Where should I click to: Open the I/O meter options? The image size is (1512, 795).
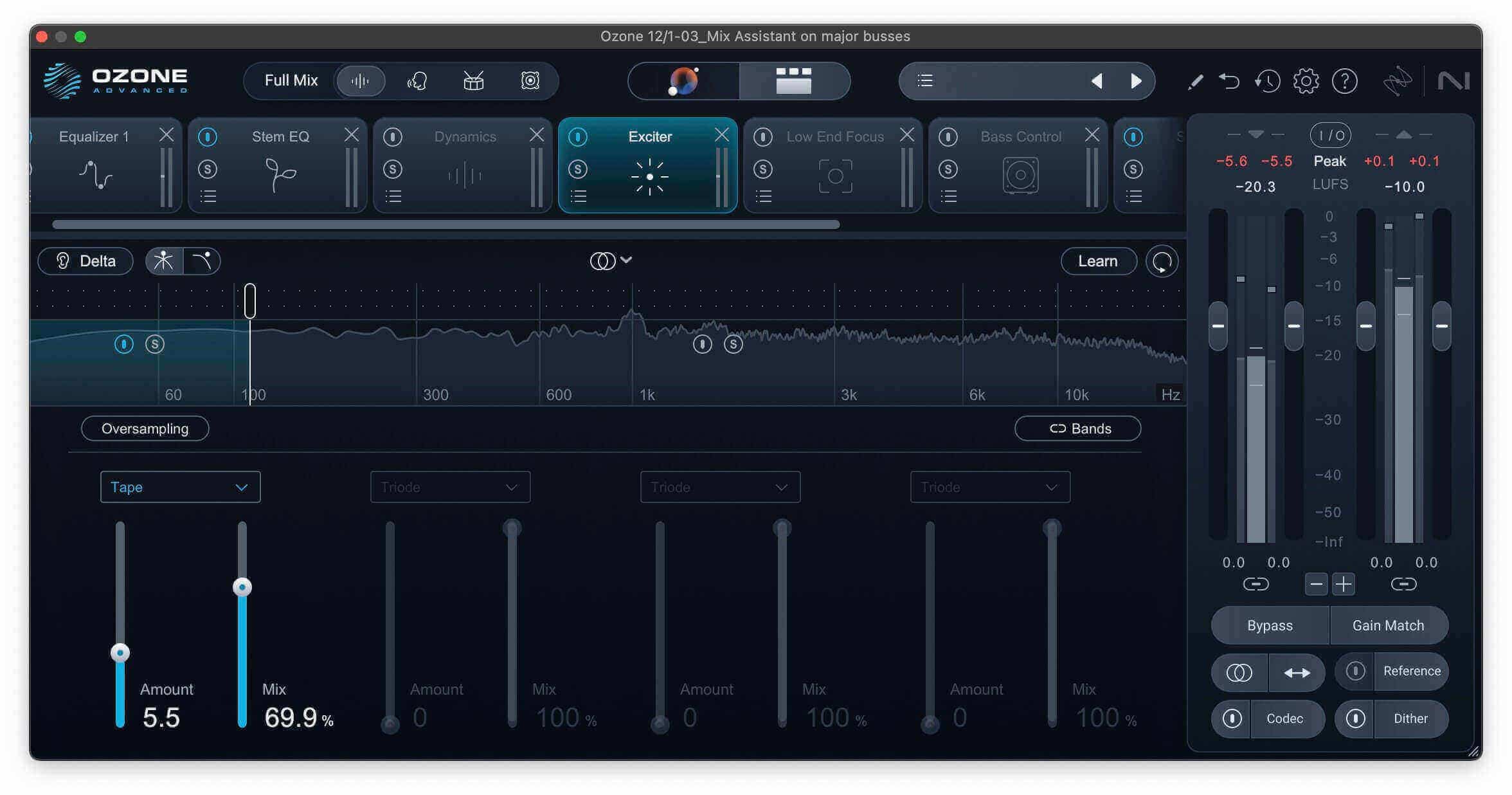coord(1330,135)
